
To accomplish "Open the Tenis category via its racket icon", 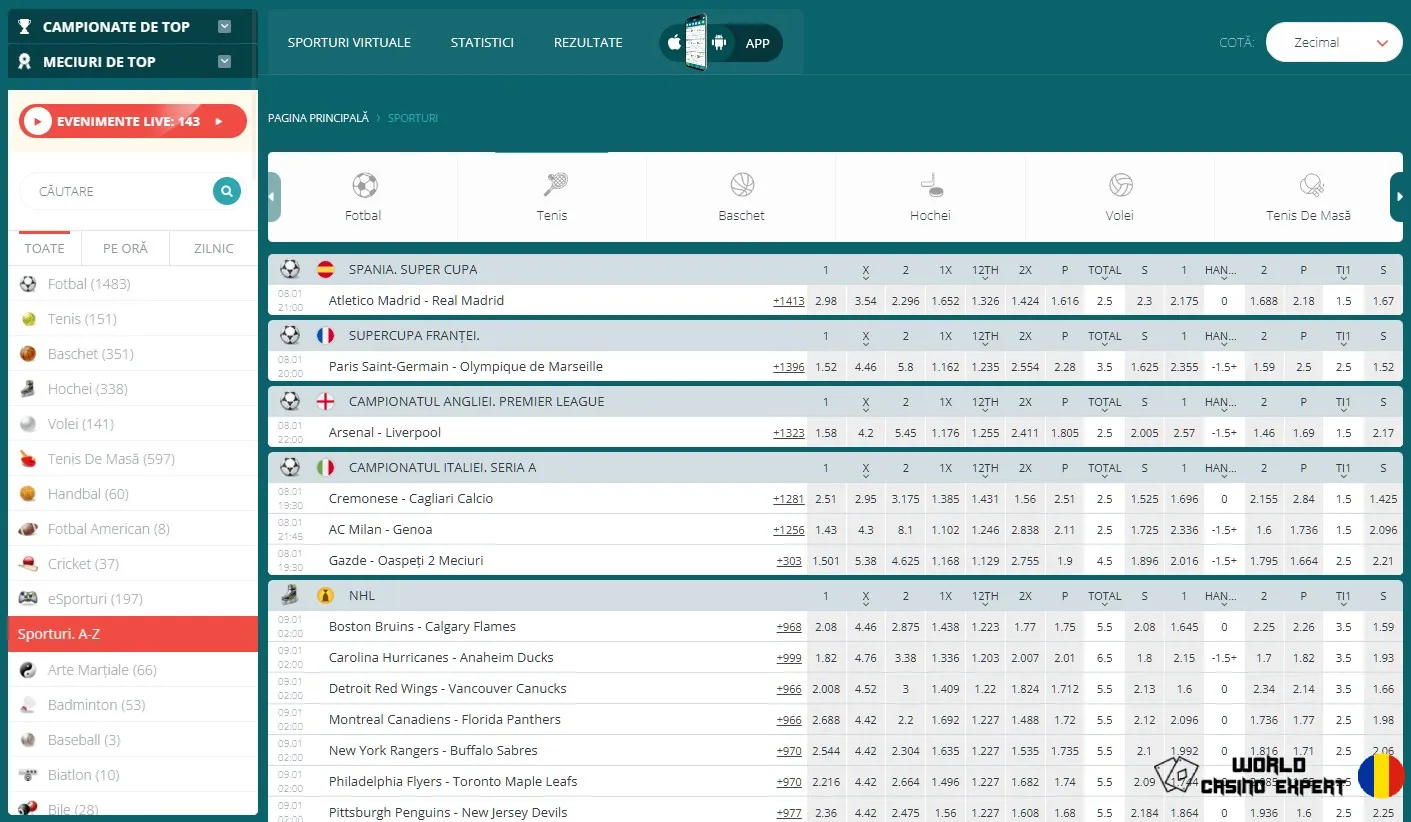I will point(552,187).
